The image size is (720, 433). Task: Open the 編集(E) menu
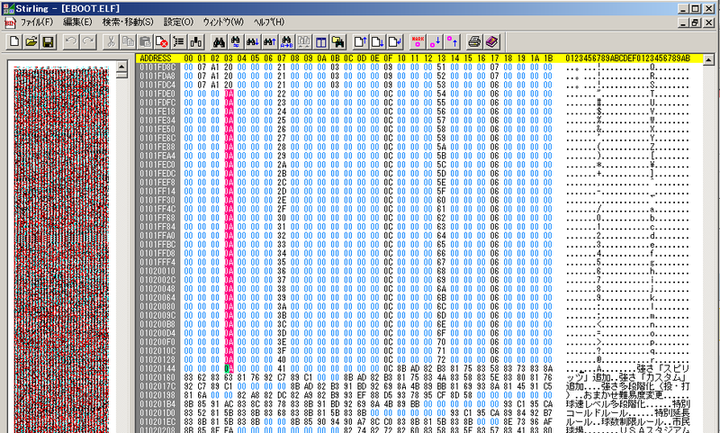click(77, 22)
